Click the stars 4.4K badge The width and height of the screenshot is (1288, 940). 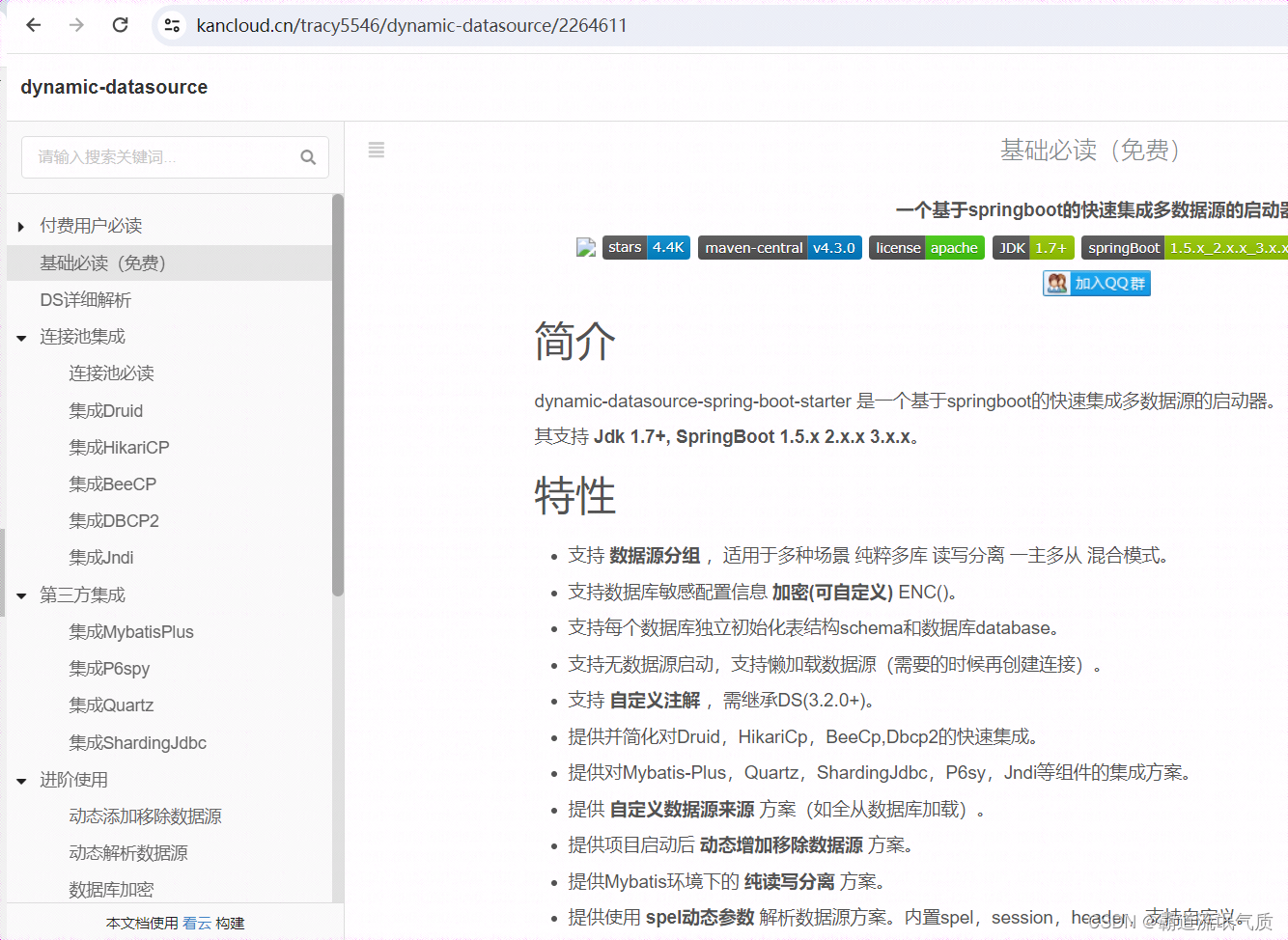[x=646, y=248]
